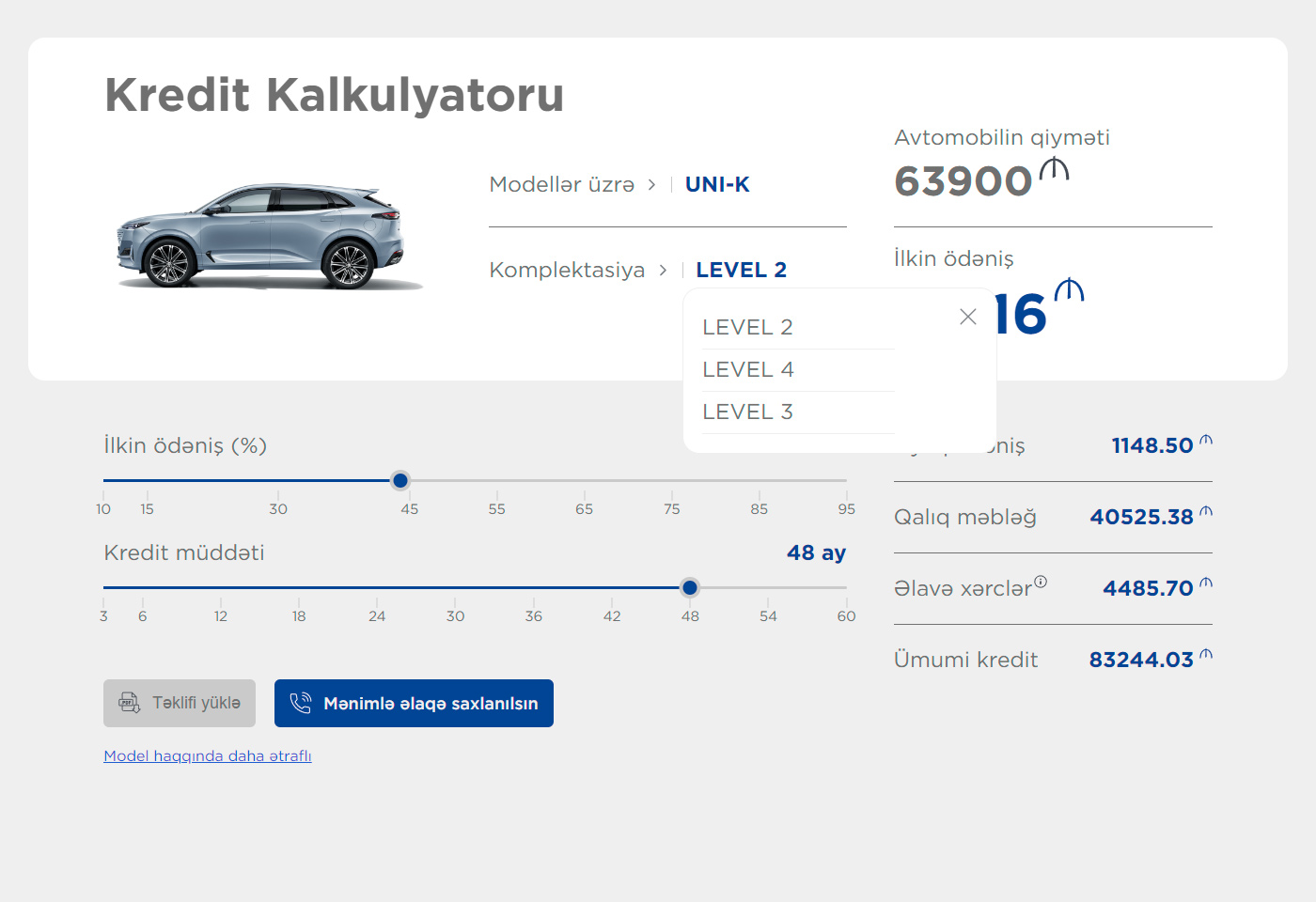
Task: Click the İlkin ödəniş percent slider handle
Action: coord(400,481)
